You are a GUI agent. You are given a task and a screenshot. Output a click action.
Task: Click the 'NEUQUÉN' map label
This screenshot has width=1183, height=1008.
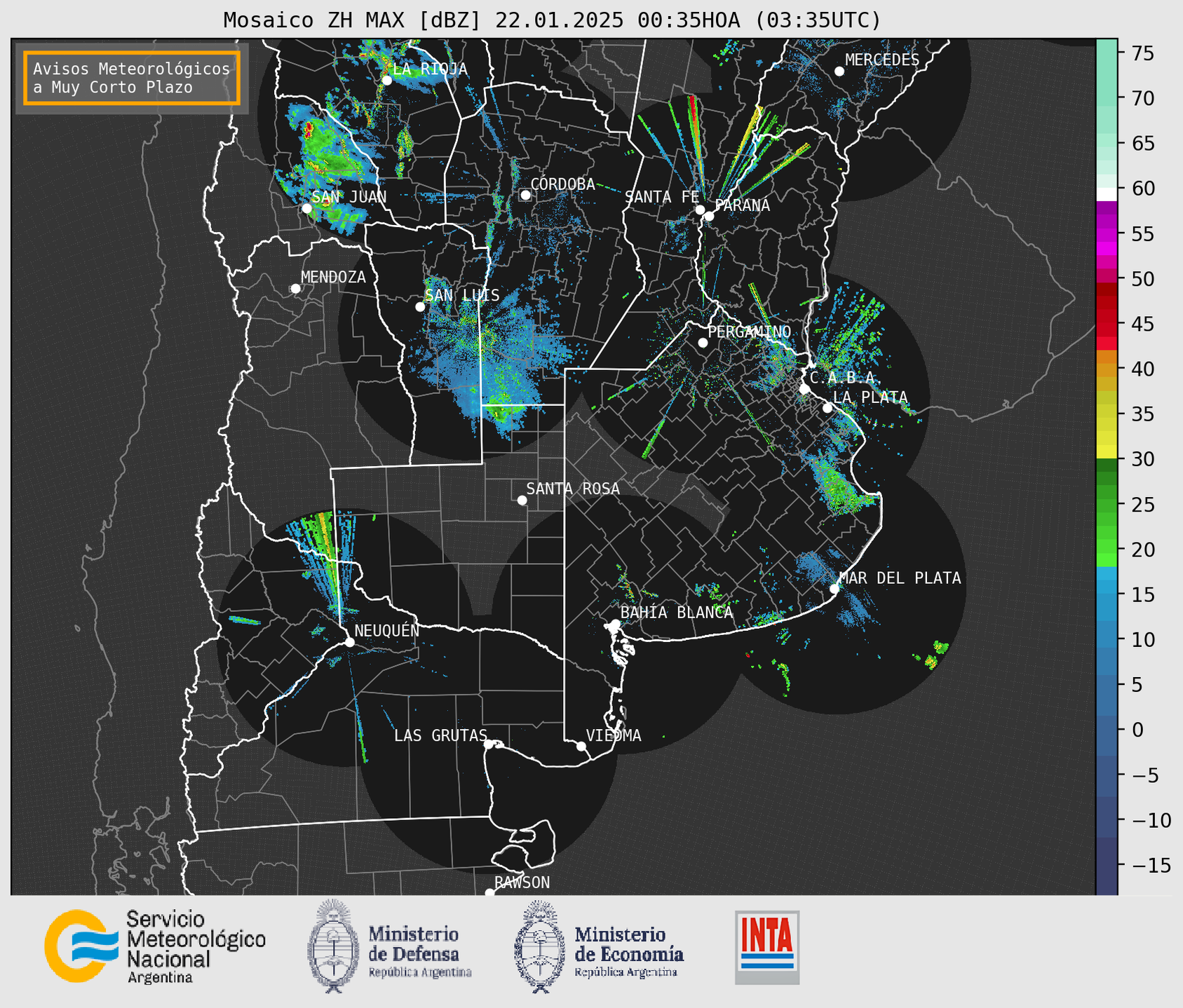tap(386, 630)
